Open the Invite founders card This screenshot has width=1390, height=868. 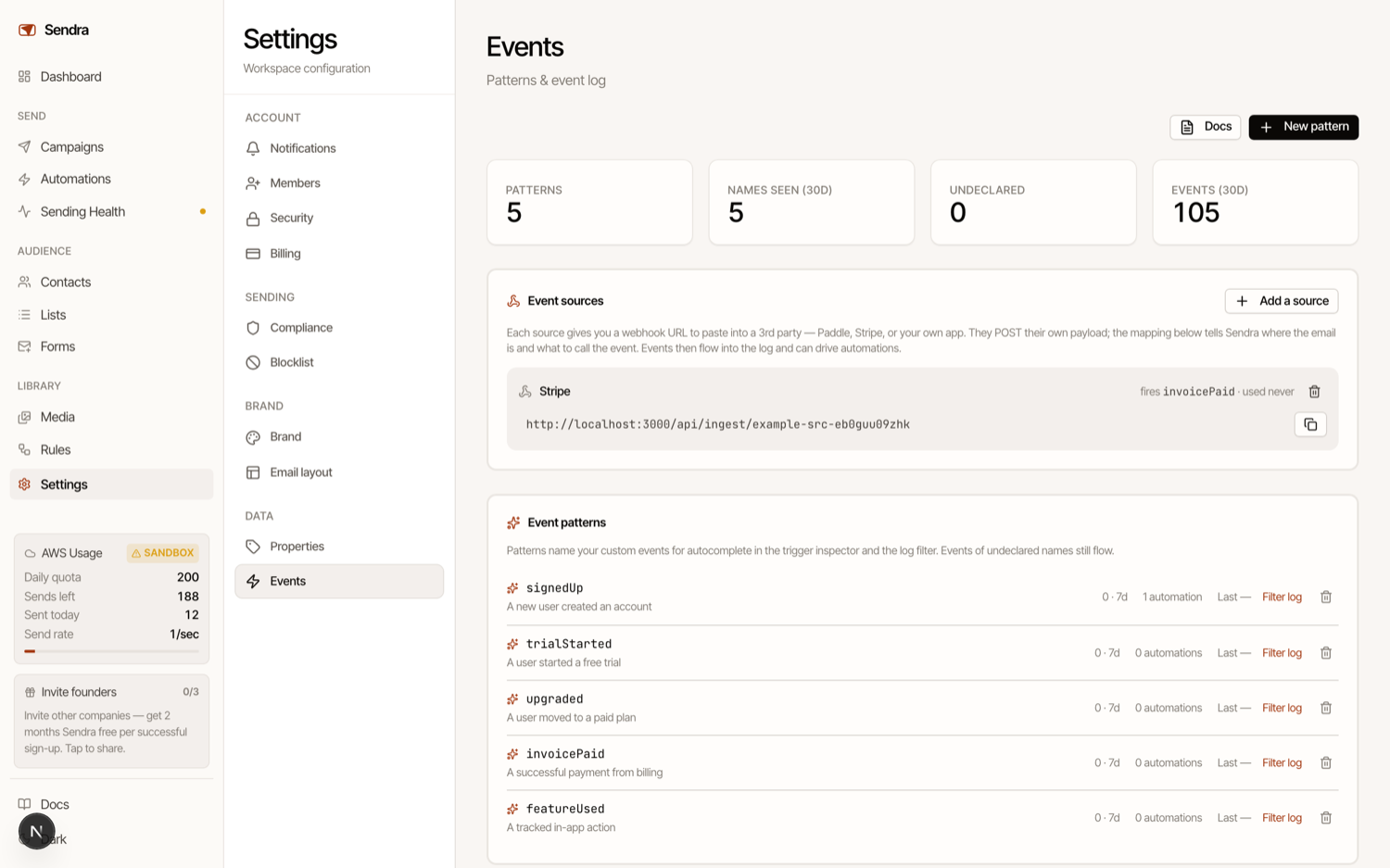click(x=111, y=722)
